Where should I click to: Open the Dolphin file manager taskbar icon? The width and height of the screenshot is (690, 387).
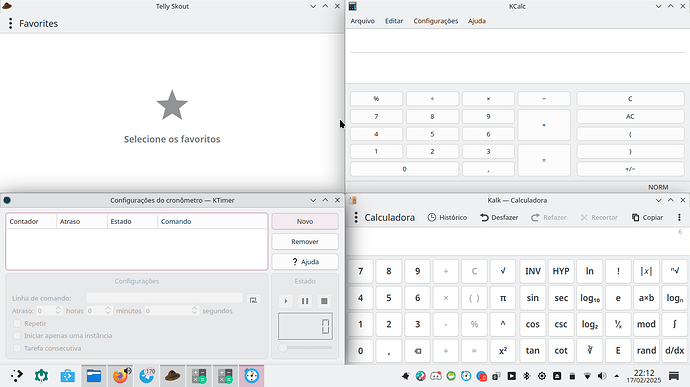tap(94, 376)
